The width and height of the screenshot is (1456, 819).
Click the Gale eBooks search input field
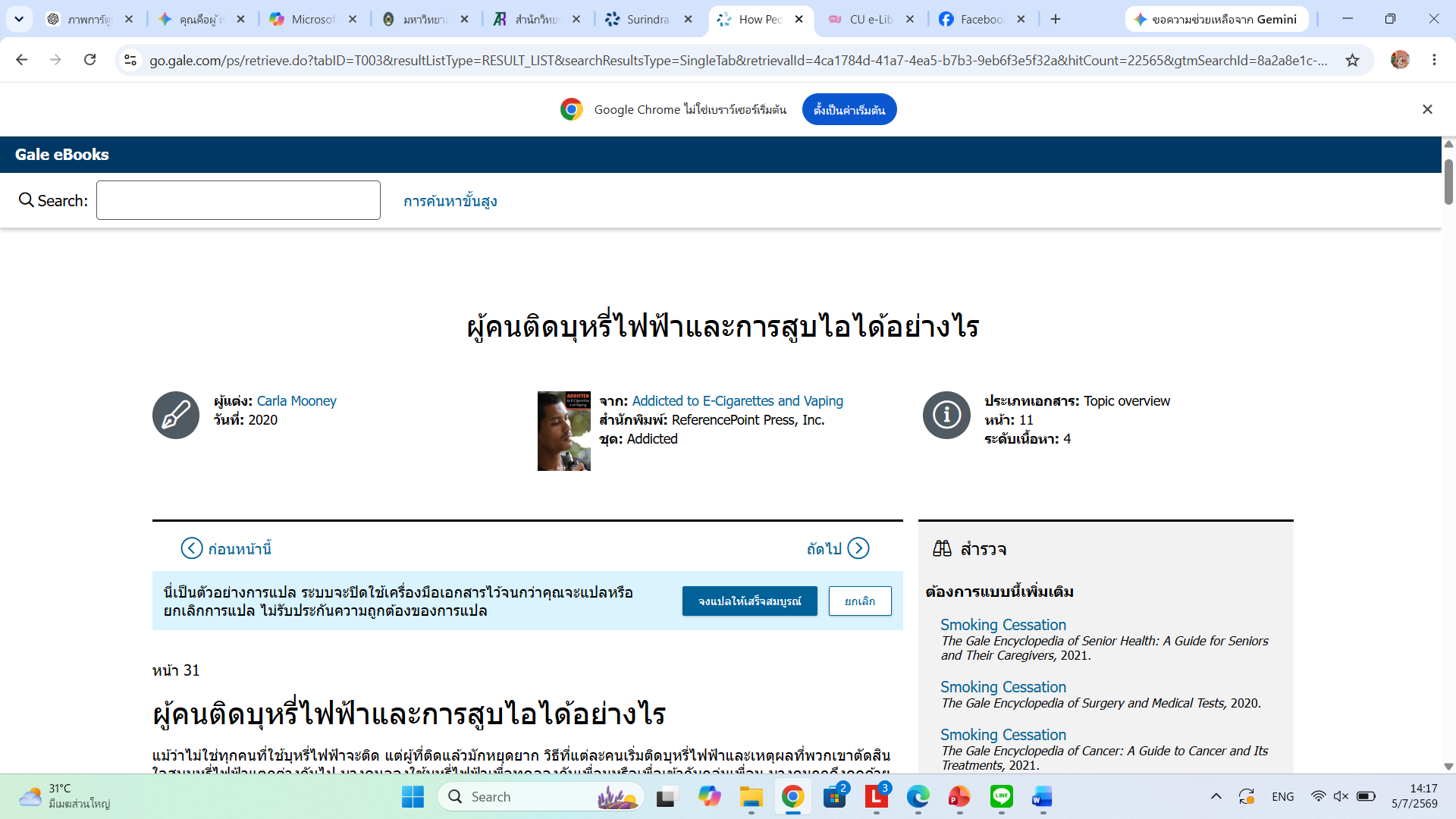pos(238,200)
